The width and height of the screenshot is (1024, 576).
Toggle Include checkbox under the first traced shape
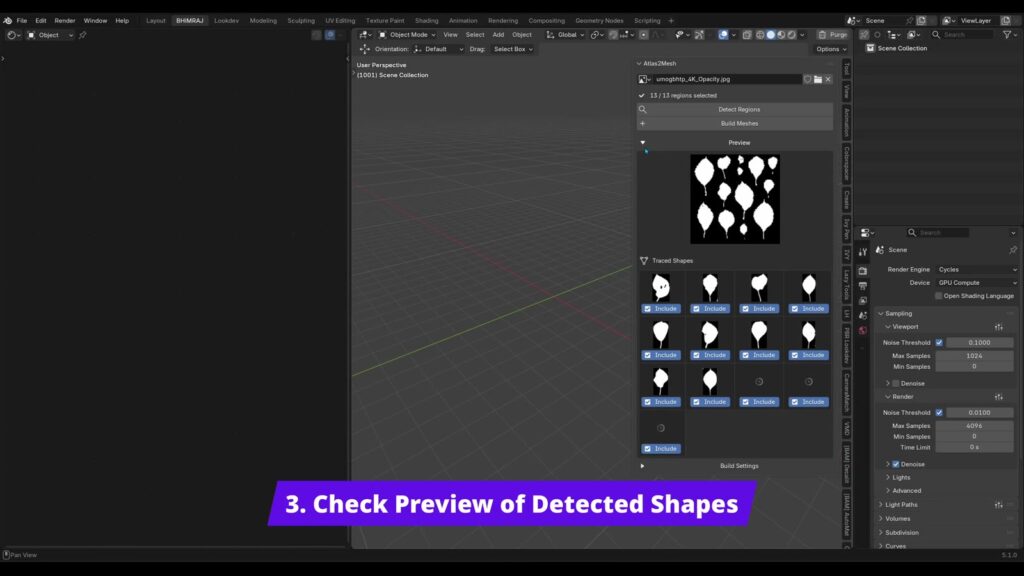[x=648, y=309]
